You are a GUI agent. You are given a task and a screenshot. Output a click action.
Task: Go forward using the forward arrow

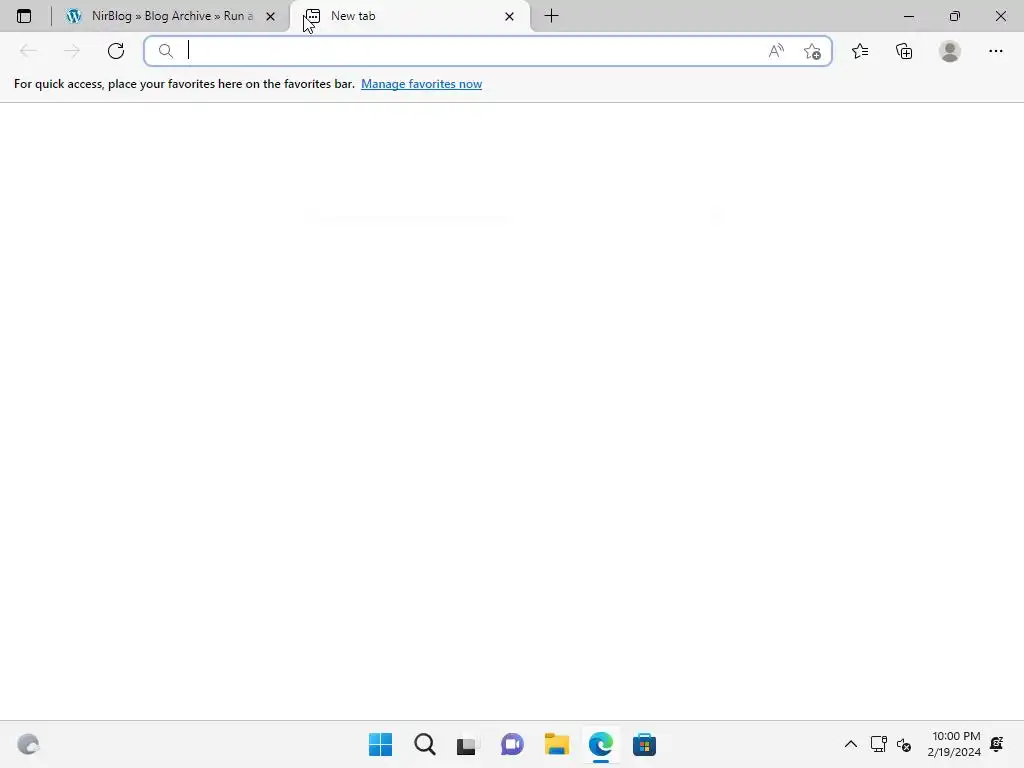coord(72,51)
